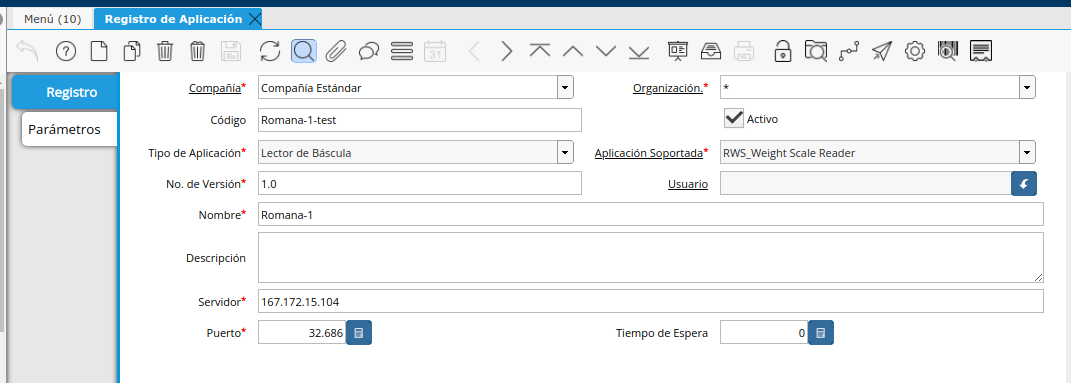Screen dimensions: 1071x383
Task: Click the empty Usuario field
Action: pos(865,183)
